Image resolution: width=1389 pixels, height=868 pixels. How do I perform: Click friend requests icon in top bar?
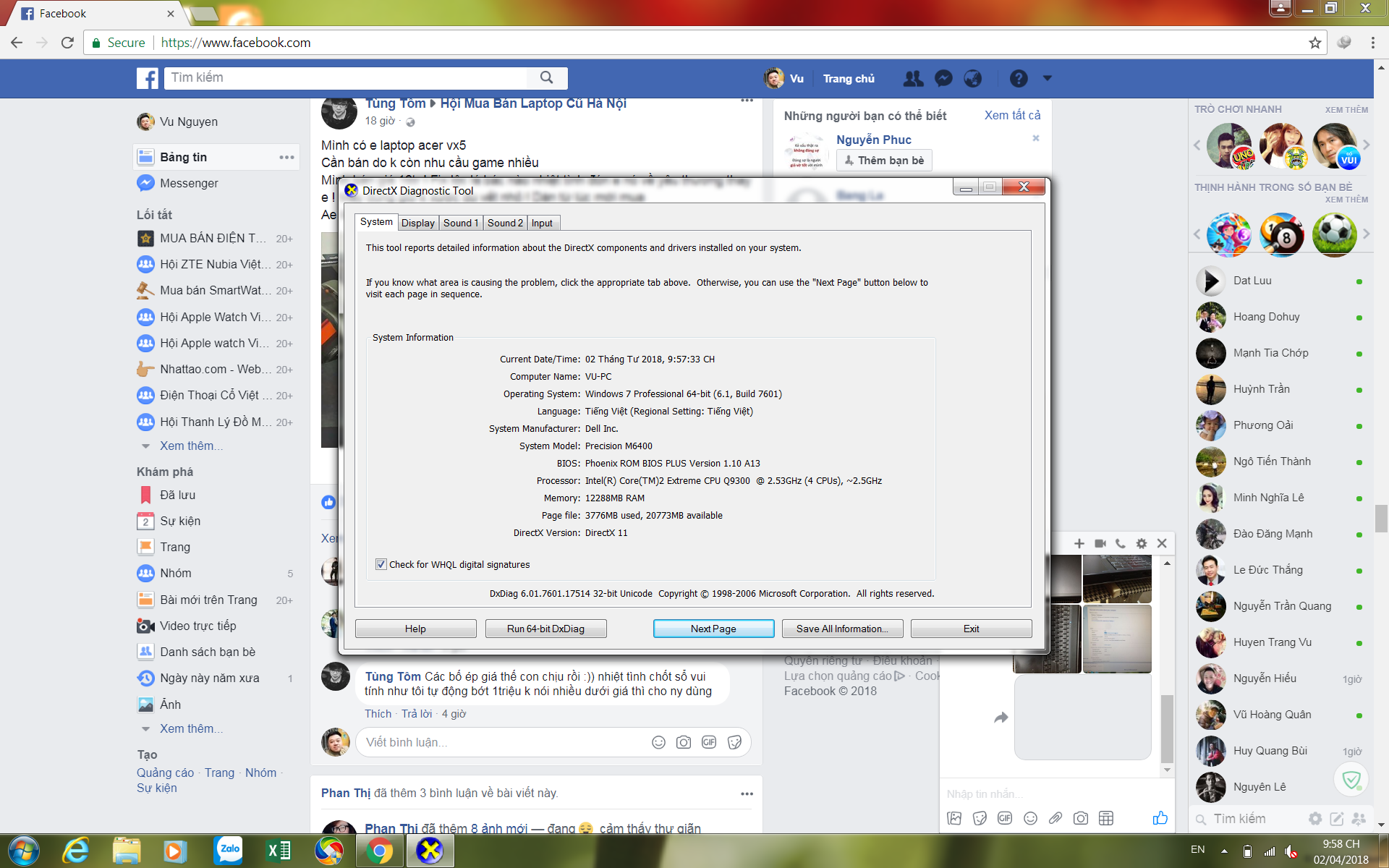click(x=914, y=78)
